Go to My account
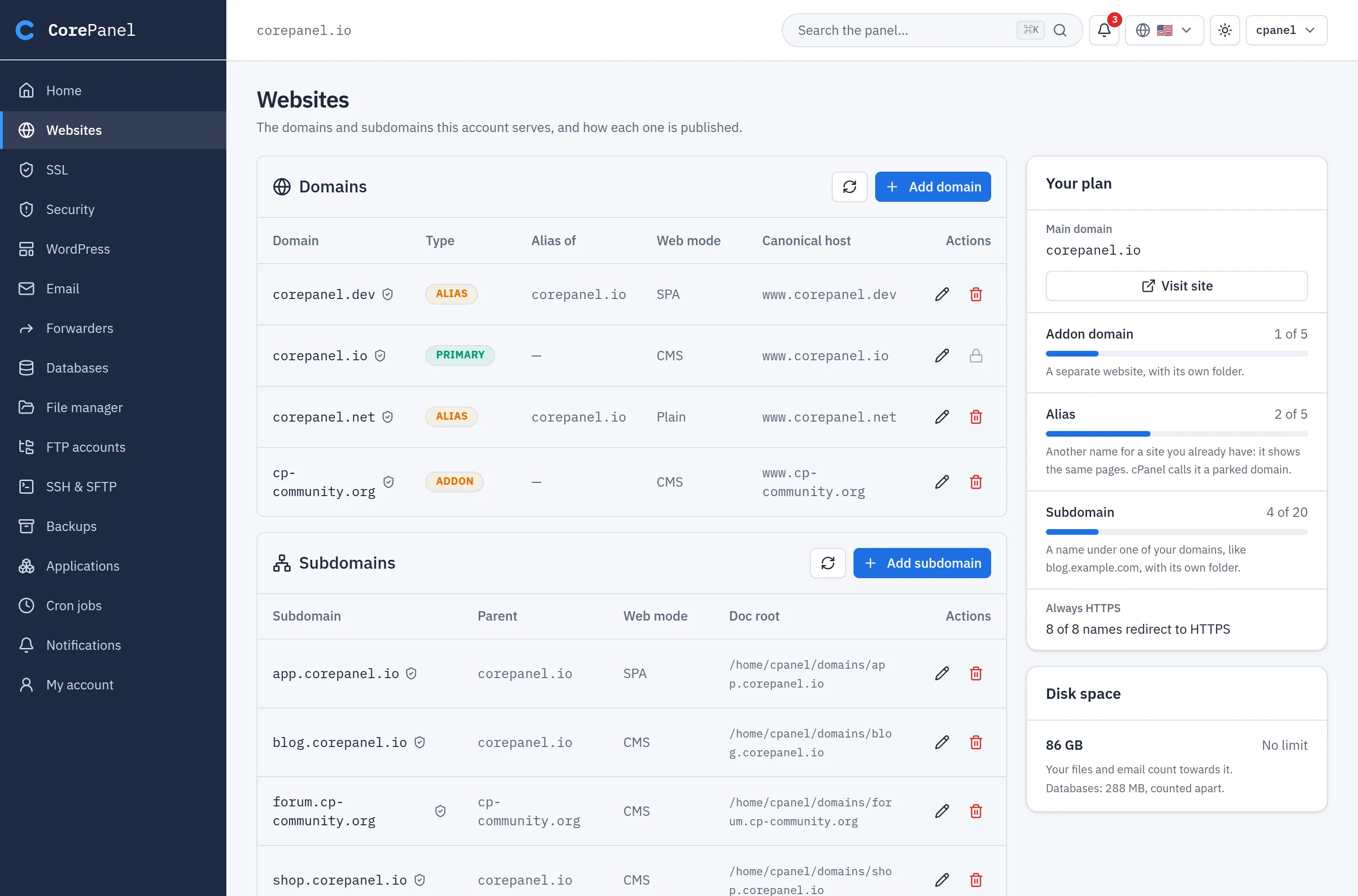The height and width of the screenshot is (896, 1358). (113, 685)
